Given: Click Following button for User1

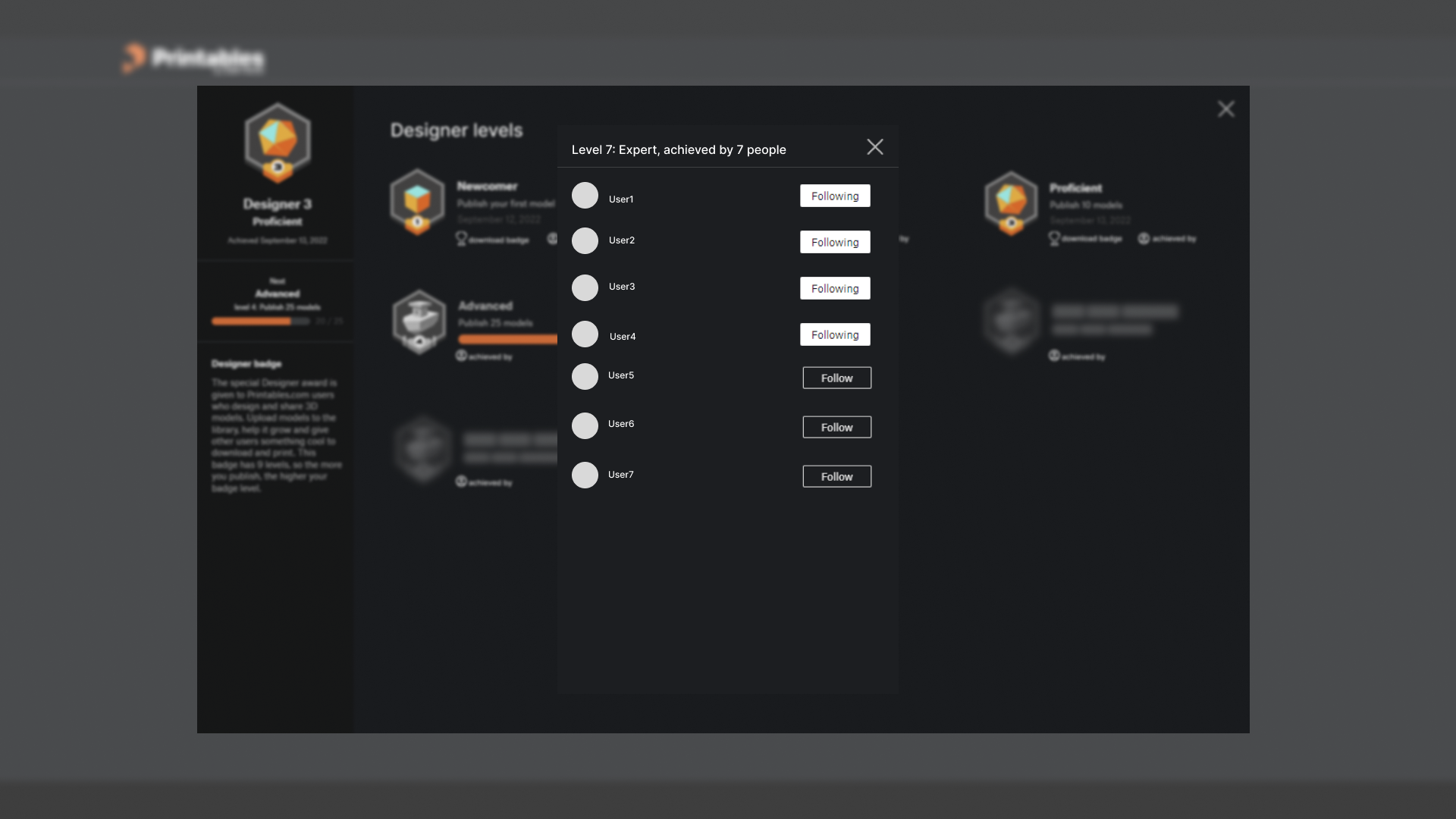Looking at the screenshot, I should [835, 195].
